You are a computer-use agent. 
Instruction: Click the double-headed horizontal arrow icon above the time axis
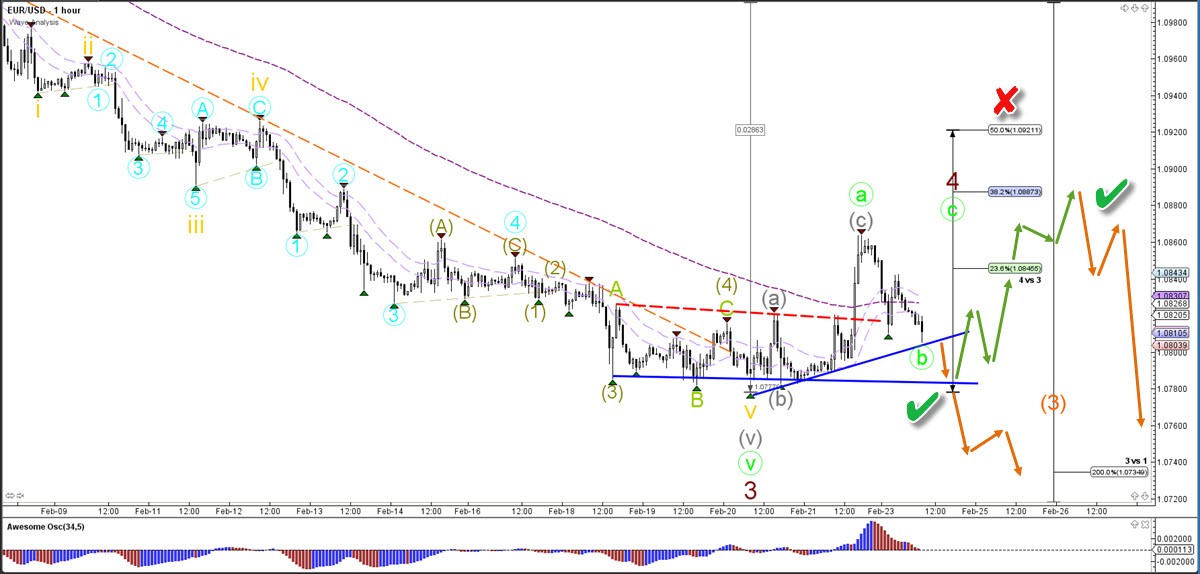pyautogui.click(x=9, y=494)
